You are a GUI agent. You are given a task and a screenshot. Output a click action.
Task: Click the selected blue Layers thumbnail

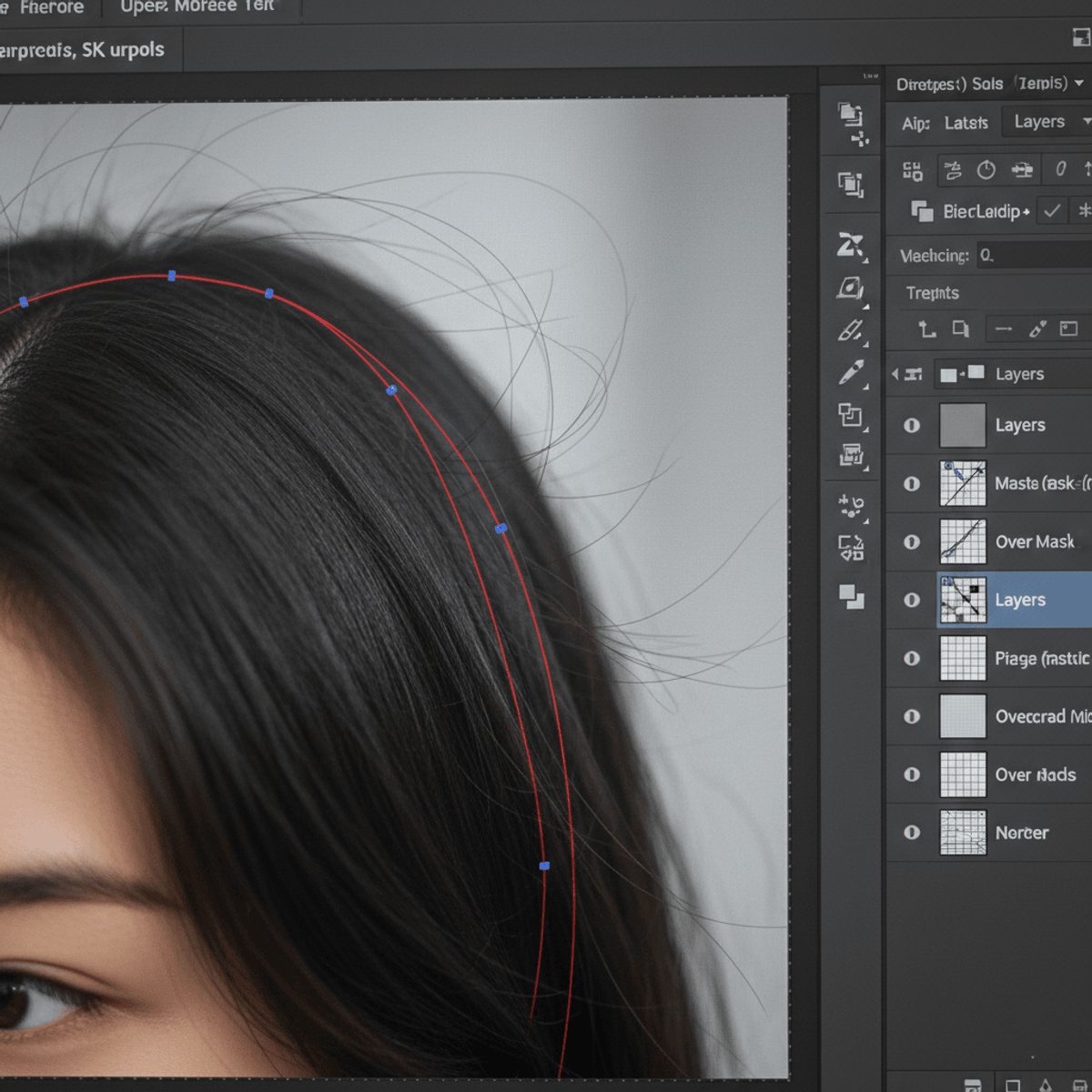[964, 600]
